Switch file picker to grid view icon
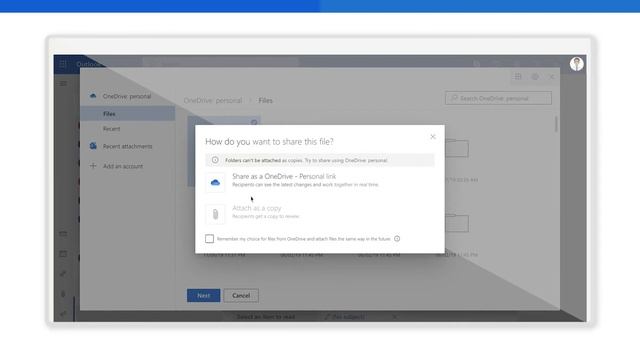Screen dimensions: 640x360 pyautogui.click(x=518, y=76)
